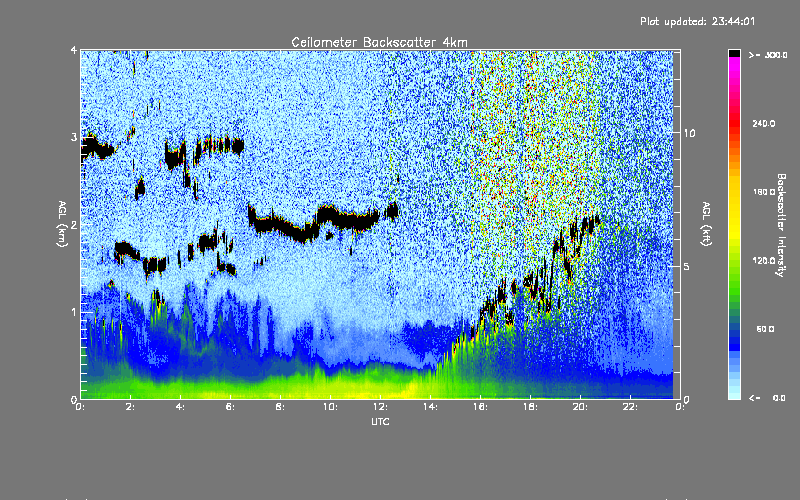The image size is (800, 500).
Task: Click the black top segment of the colorbar
Action: pos(734,53)
